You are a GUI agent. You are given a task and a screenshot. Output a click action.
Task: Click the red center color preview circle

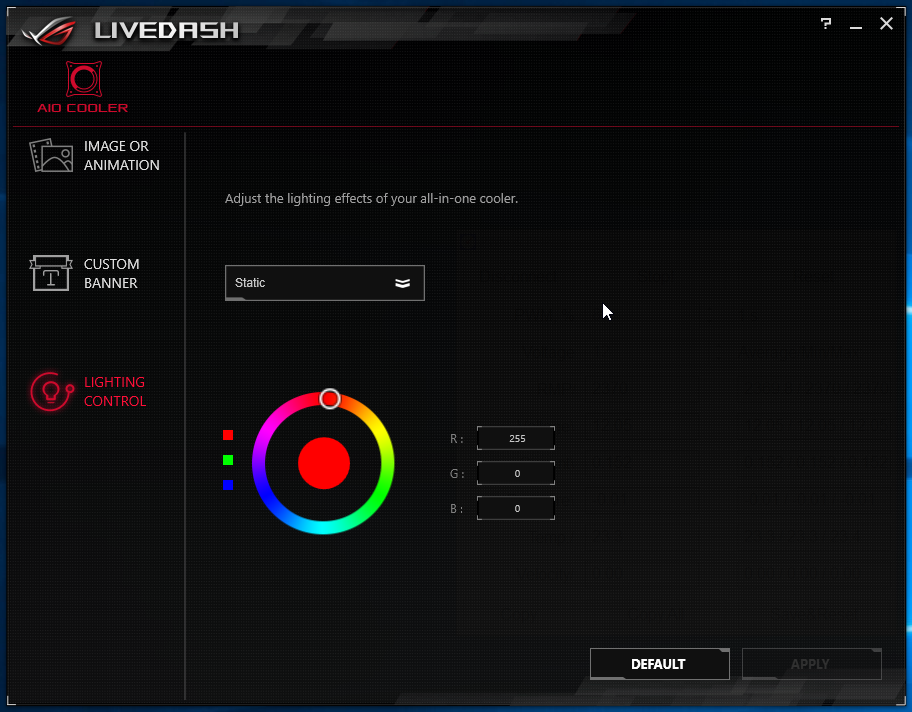(324, 463)
